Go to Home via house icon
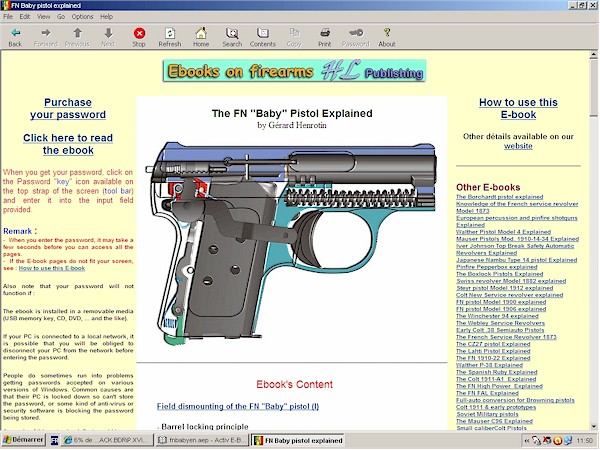Screen dimensions: 600x450 pyautogui.click(x=201, y=33)
